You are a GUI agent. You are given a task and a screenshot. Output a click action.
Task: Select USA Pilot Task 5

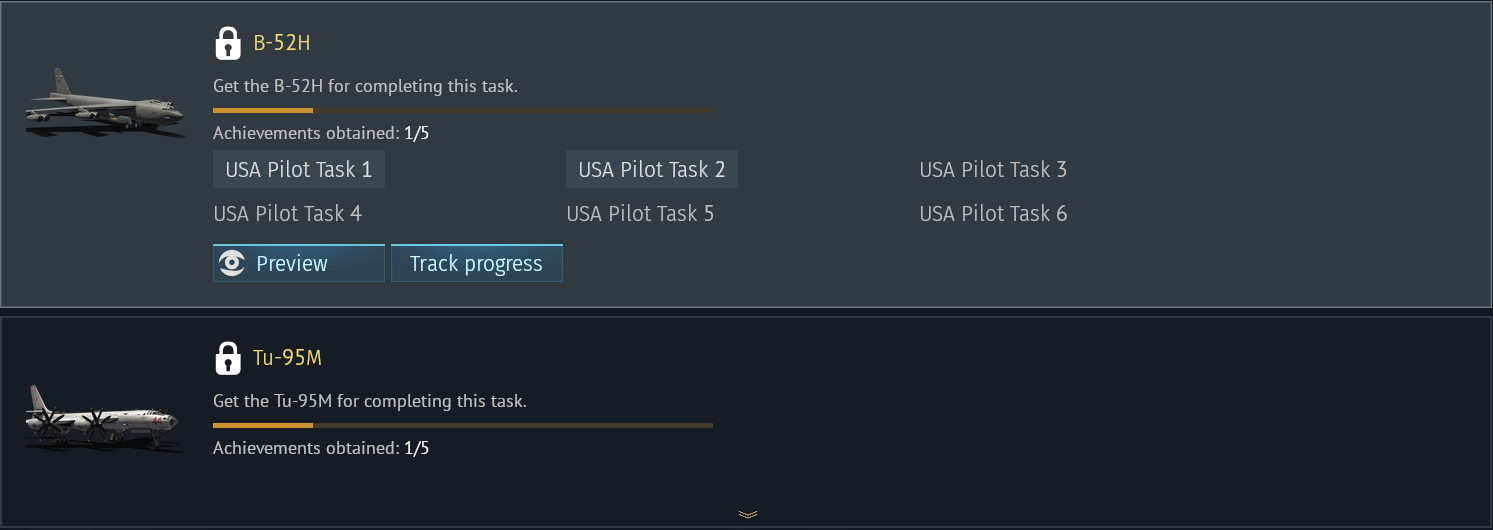pyautogui.click(x=640, y=214)
